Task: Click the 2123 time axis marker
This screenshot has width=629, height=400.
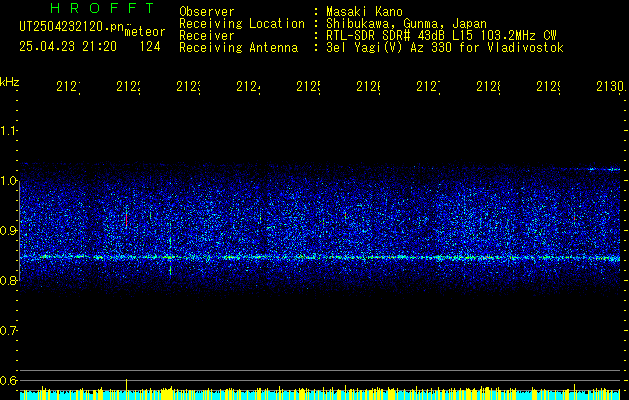Action: pyautogui.click(x=188, y=87)
